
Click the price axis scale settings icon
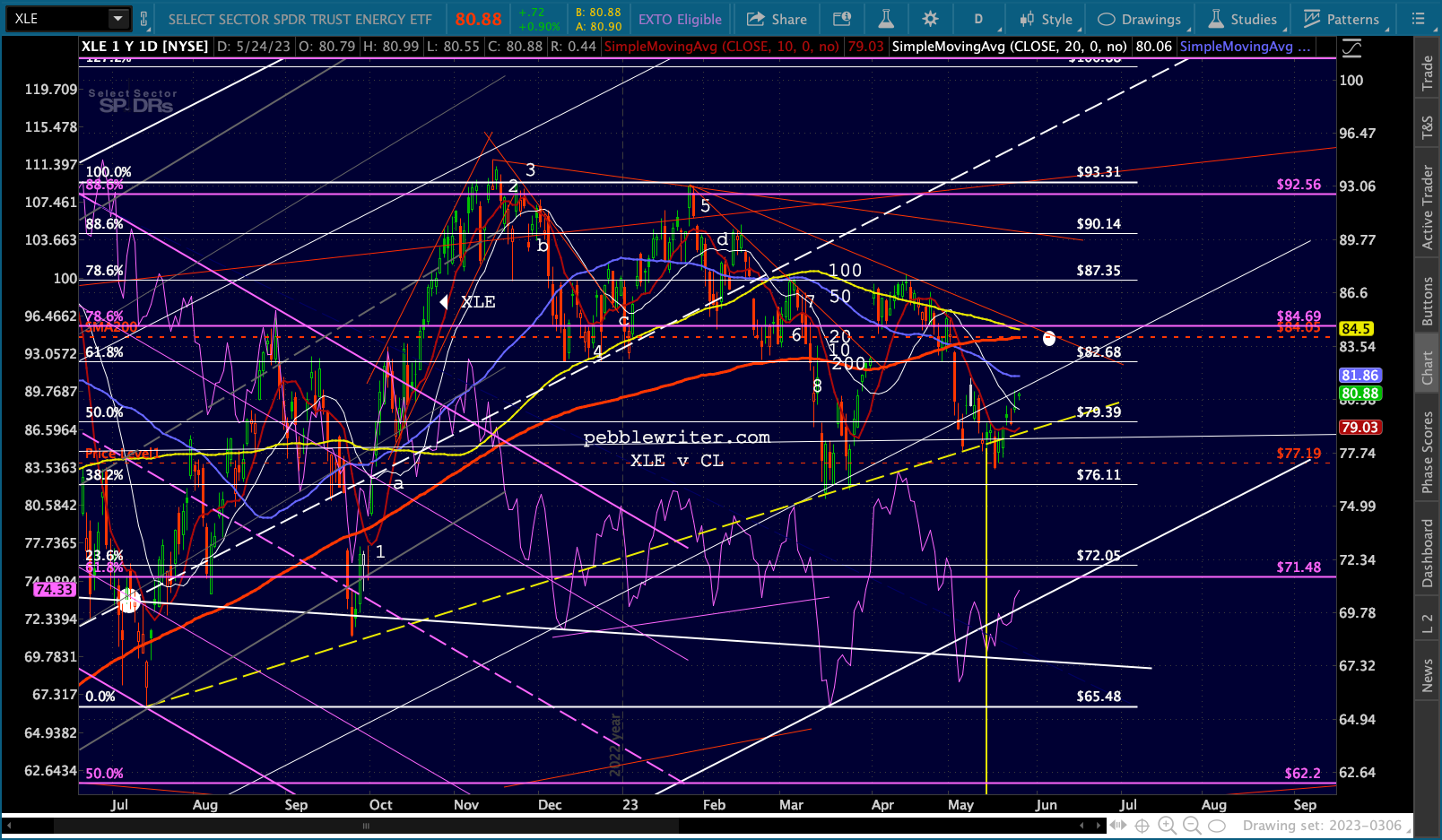tap(1351, 49)
